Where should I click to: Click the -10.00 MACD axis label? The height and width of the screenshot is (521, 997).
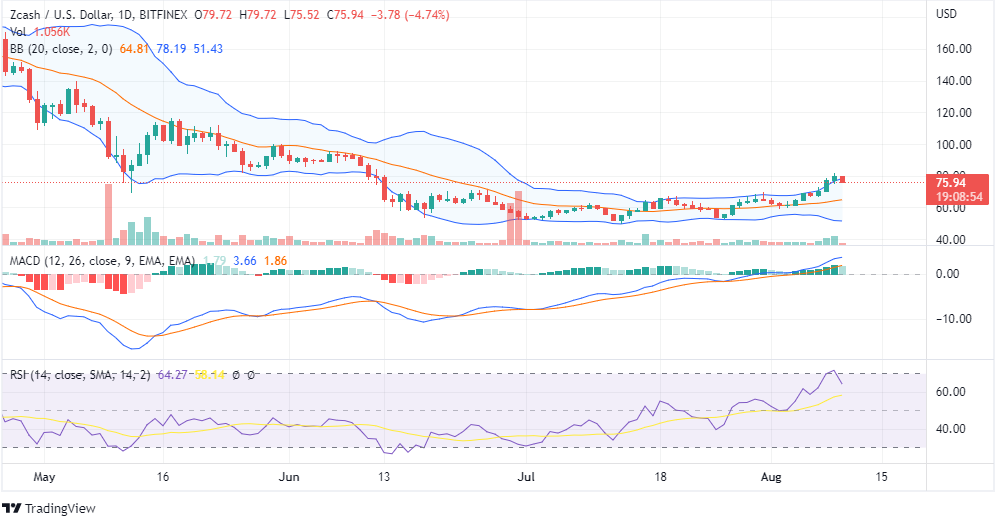(953, 319)
